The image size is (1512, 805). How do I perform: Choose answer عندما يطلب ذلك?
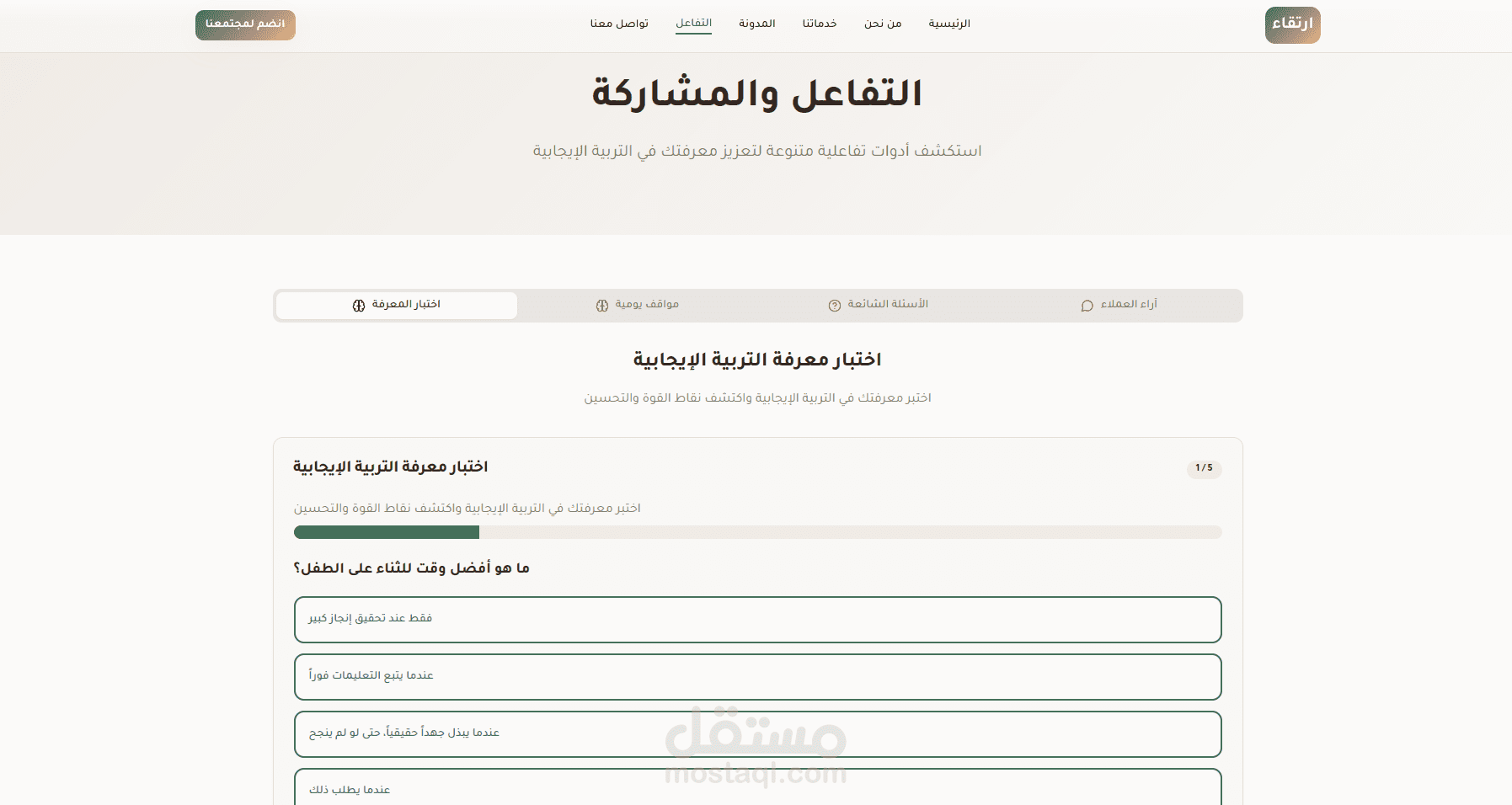coord(757,788)
